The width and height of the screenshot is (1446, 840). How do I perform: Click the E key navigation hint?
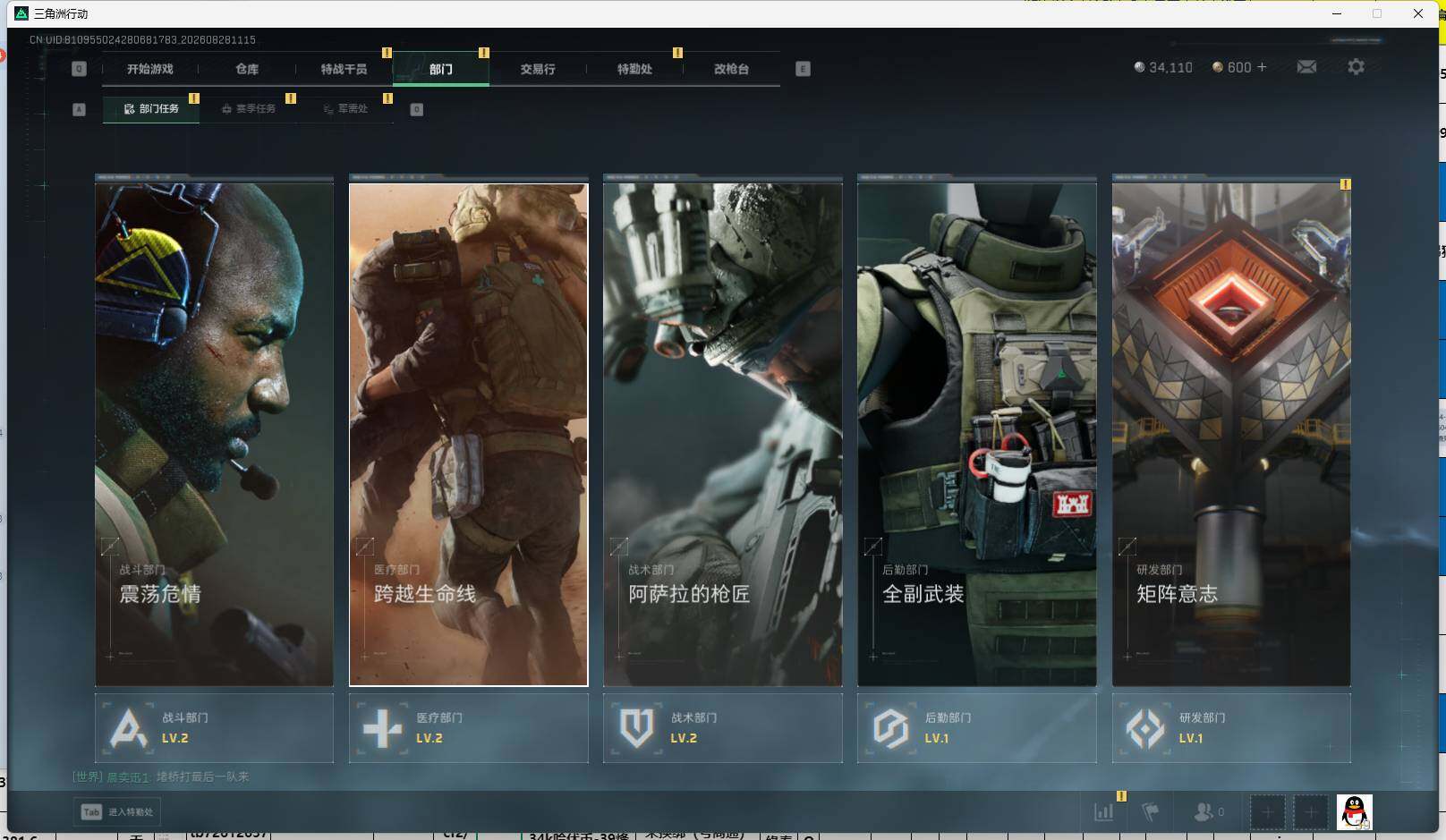click(x=803, y=69)
